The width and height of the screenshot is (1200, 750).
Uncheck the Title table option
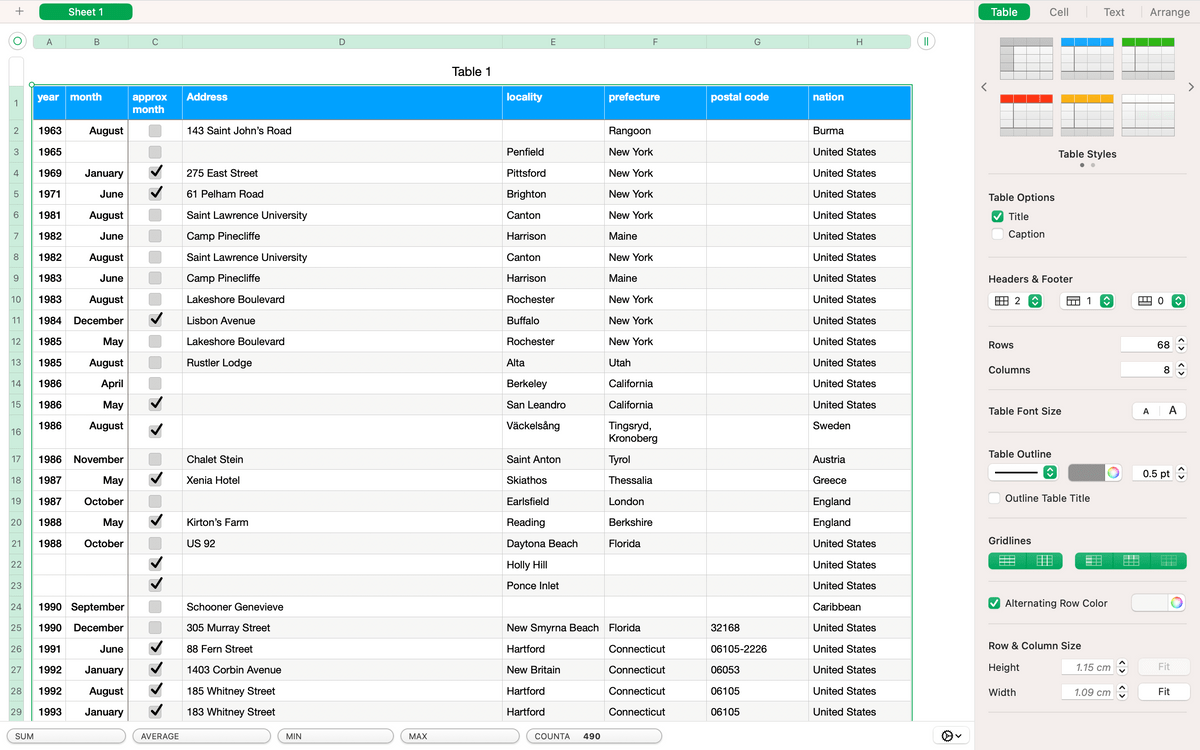click(x=997, y=216)
